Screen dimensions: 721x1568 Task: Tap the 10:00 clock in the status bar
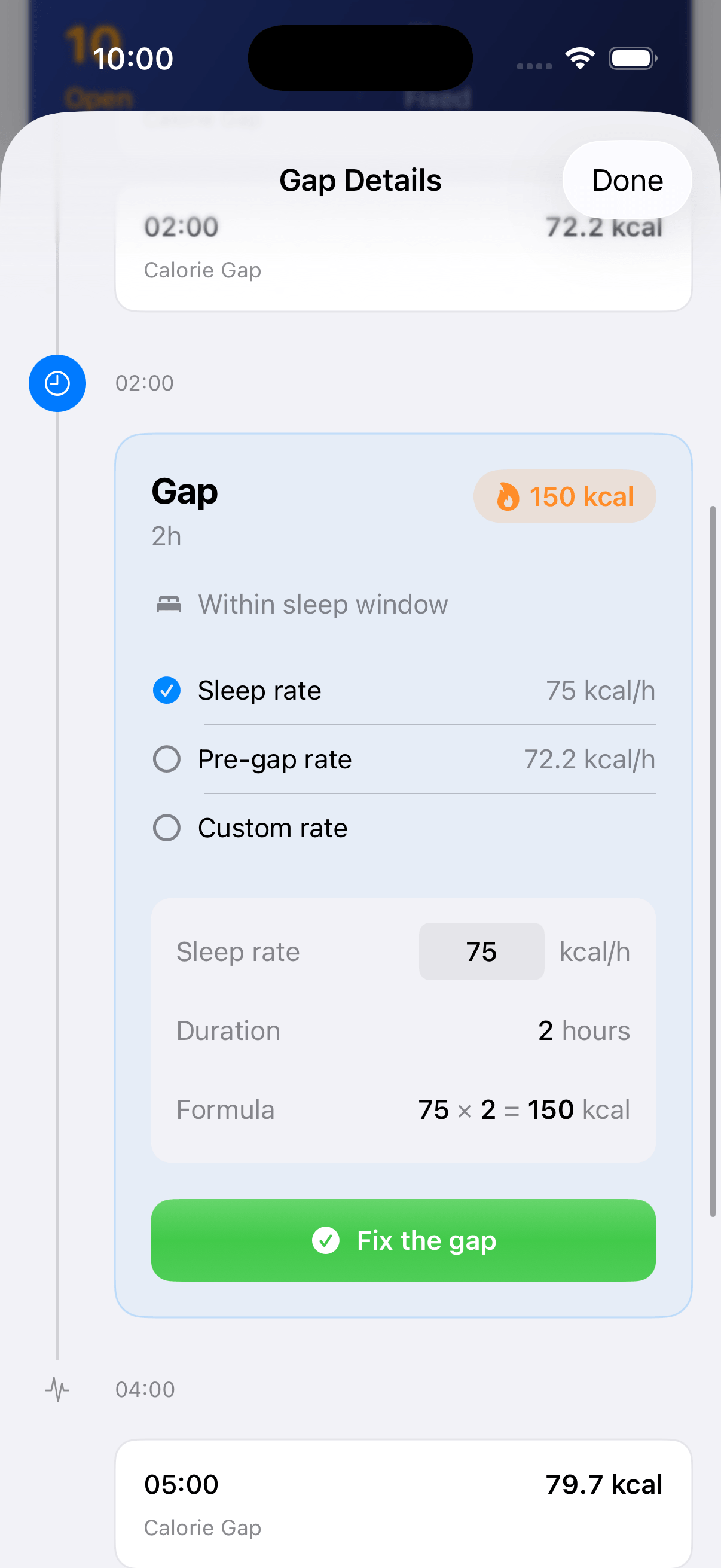(x=133, y=59)
